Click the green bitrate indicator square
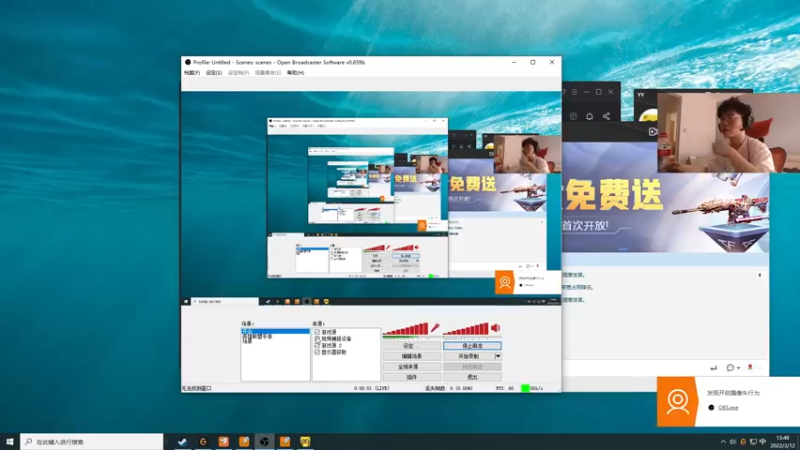800x450 pixels. (x=525, y=388)
